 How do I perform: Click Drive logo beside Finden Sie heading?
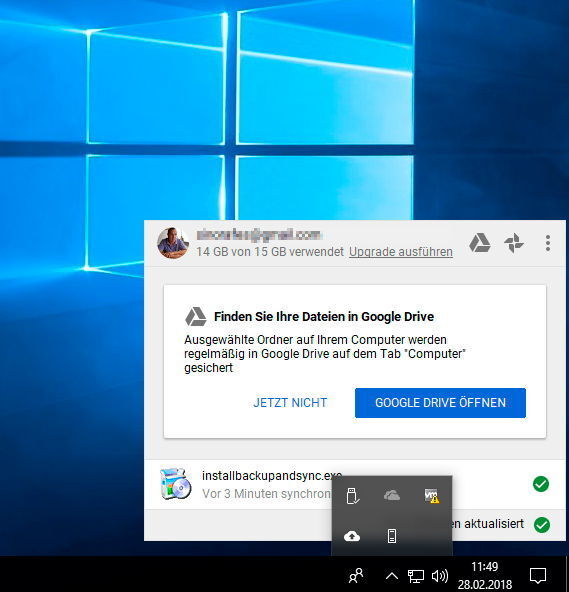[x=196, y=316]
